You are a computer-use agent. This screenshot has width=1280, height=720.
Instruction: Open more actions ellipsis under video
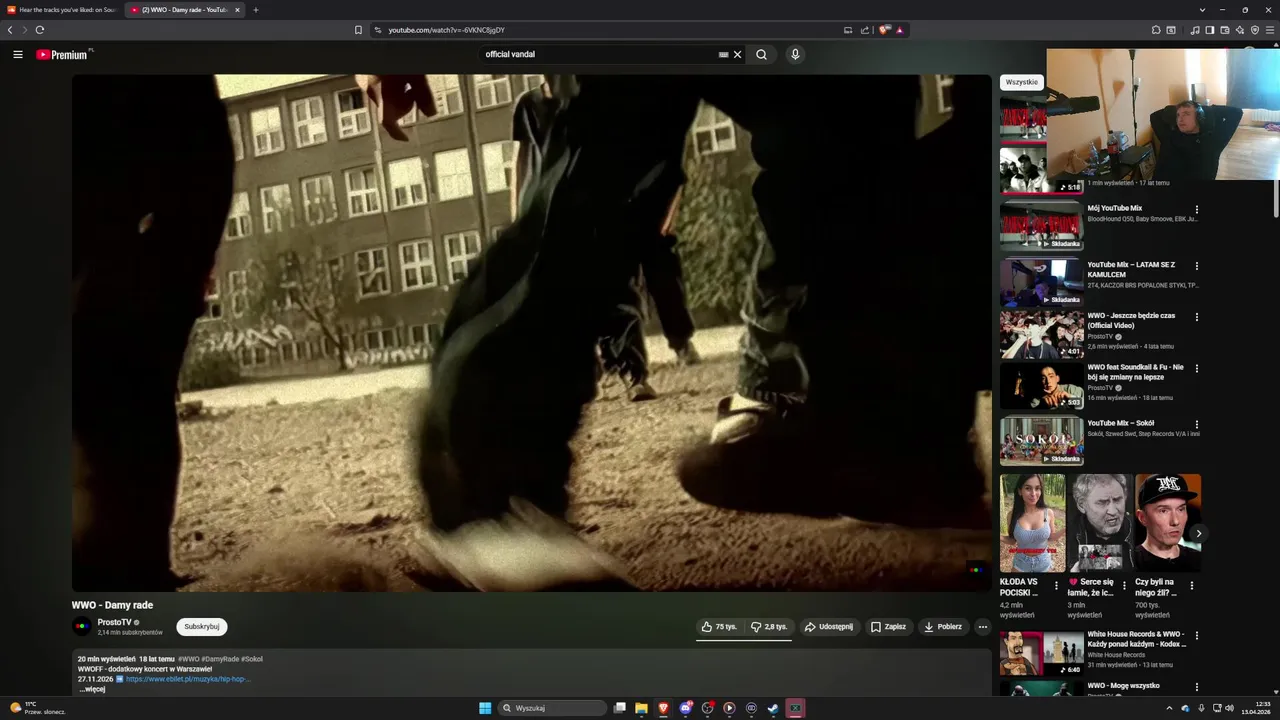(982, 627)
